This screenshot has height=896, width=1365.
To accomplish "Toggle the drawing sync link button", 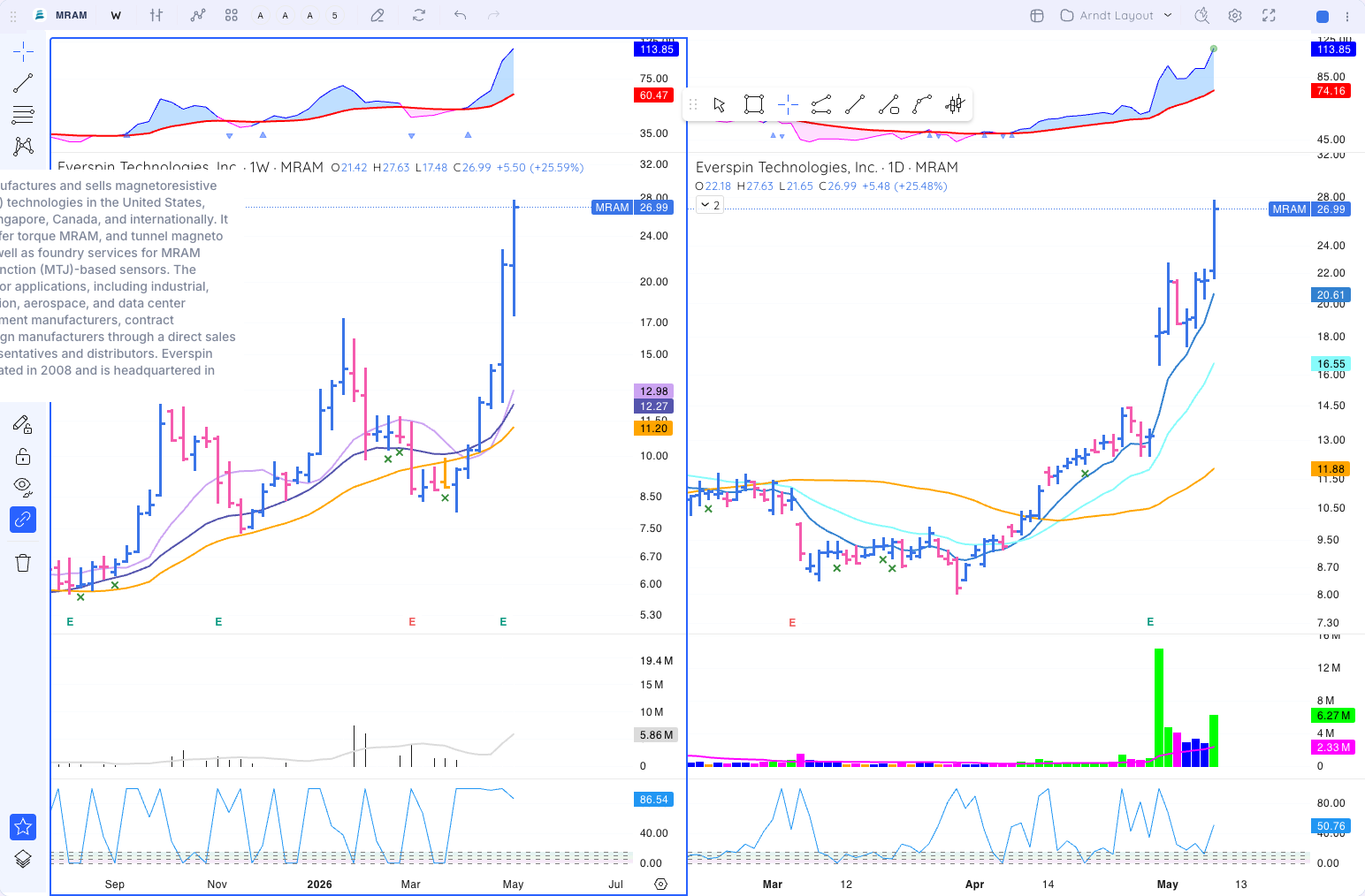I will pos(23,520).
